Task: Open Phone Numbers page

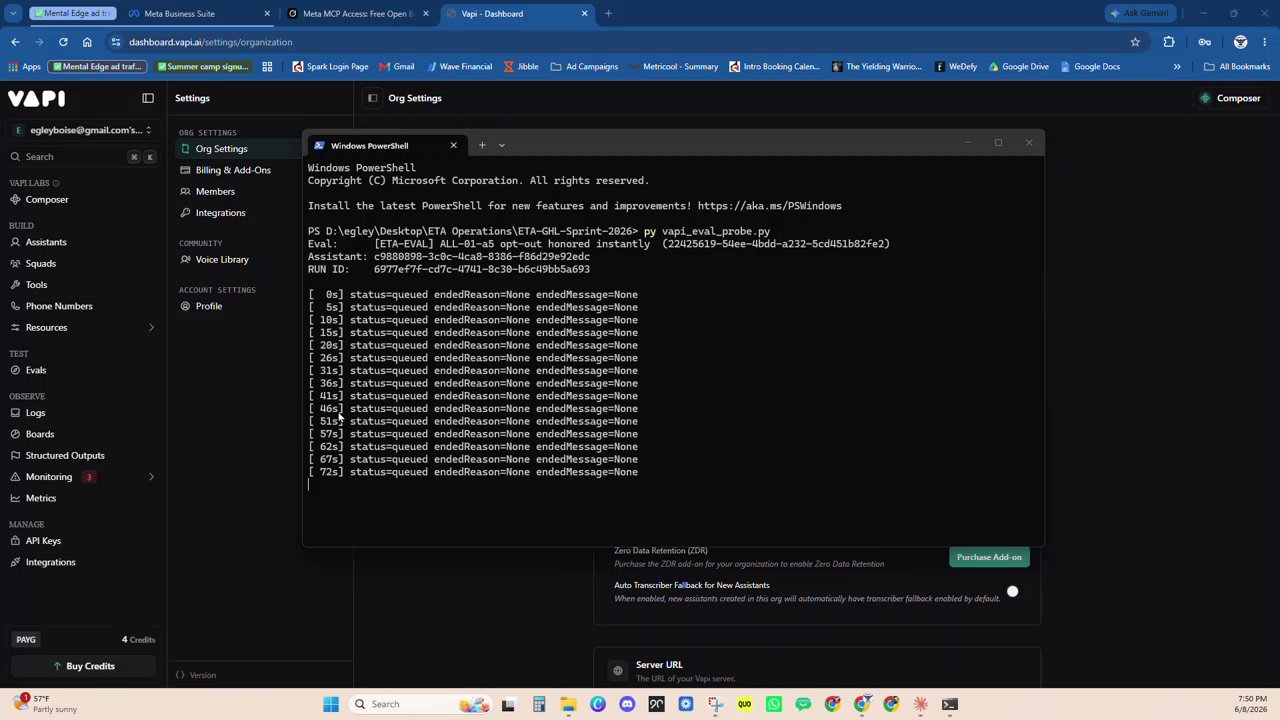Action: (59, 306)
